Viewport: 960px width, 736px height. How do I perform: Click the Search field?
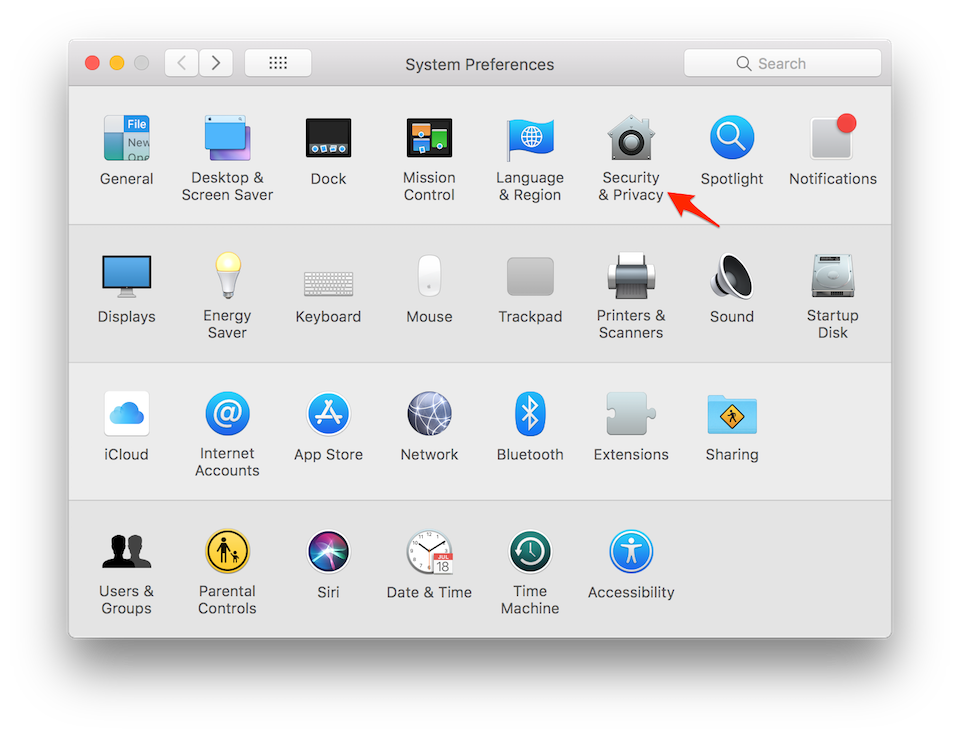coord(782,62)
